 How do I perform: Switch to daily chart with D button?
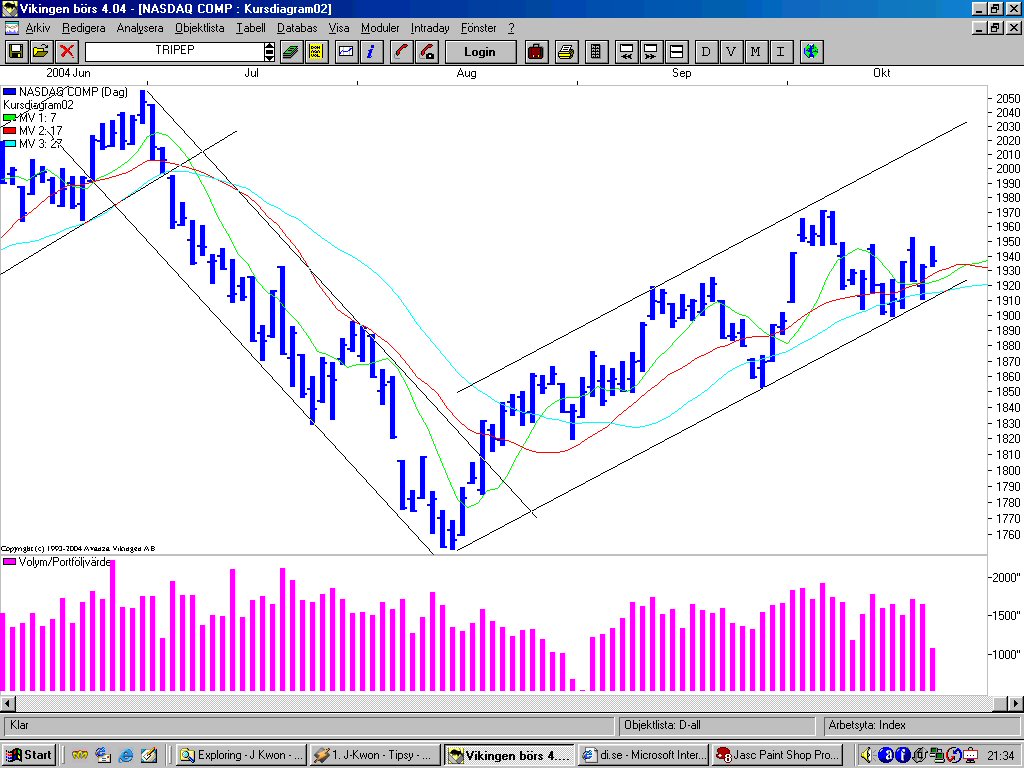(x=706, y=52)
